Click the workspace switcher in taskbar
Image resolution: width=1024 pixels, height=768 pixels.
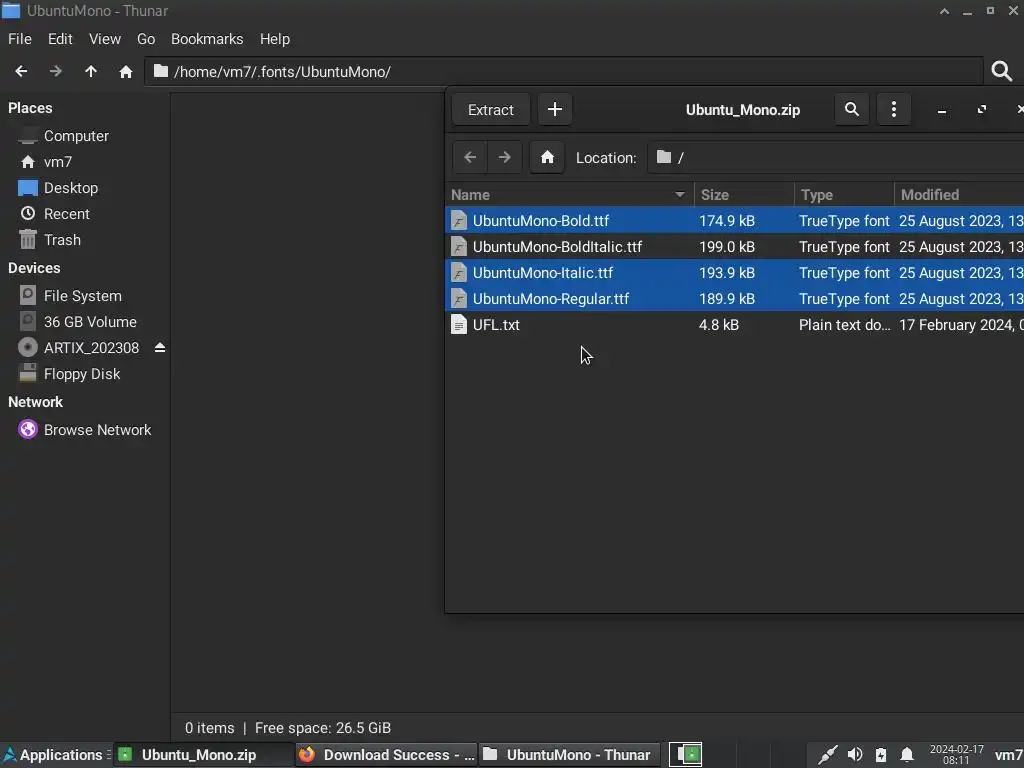point(685,755)
